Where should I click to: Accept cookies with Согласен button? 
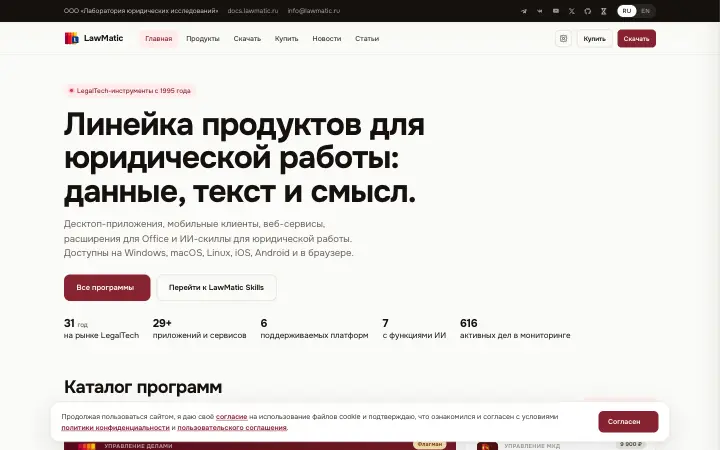[x=628, y=422]
